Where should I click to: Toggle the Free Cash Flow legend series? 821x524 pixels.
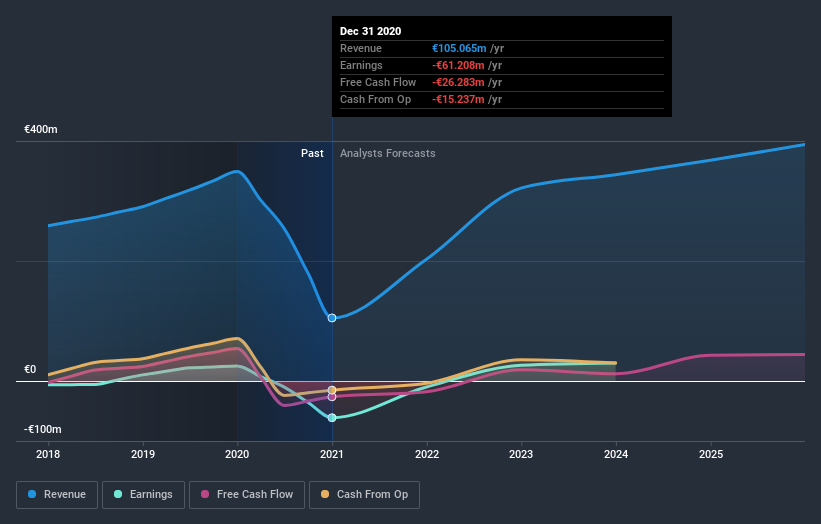pos(247,495)
